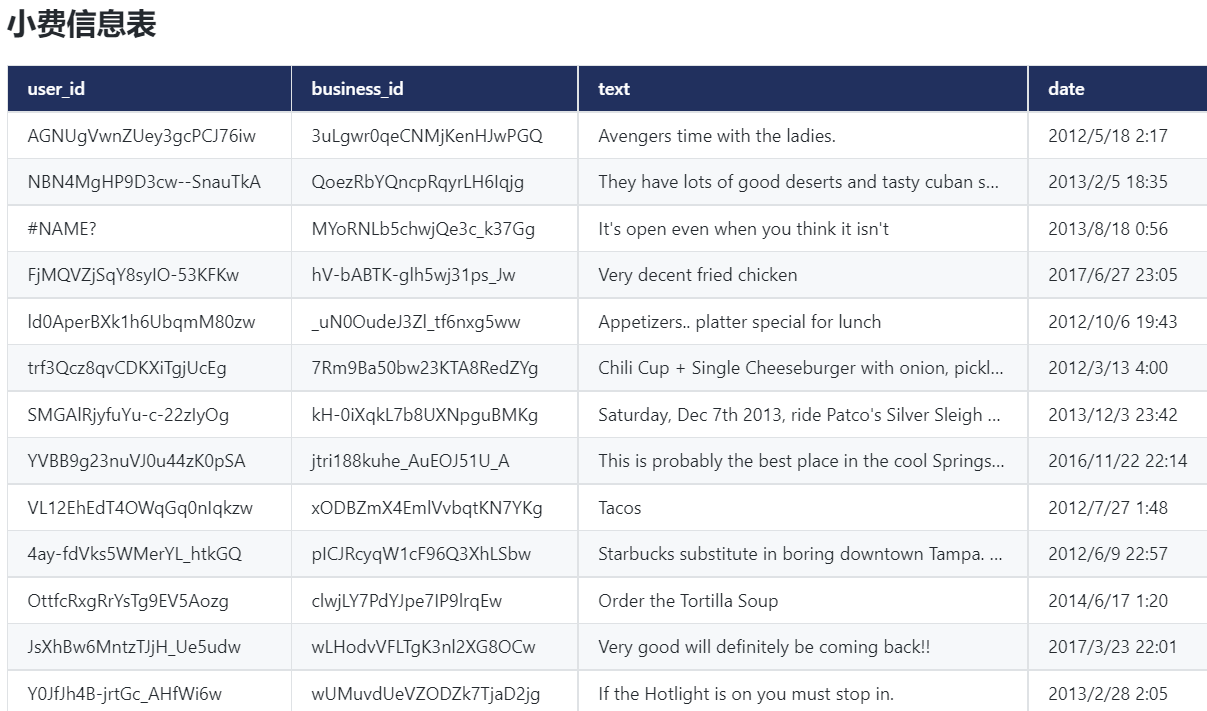Click business ID QoezRbYQncpRqyrLH6Iqjg cell
Screen dimensions: 1207x711
(417, 182)
